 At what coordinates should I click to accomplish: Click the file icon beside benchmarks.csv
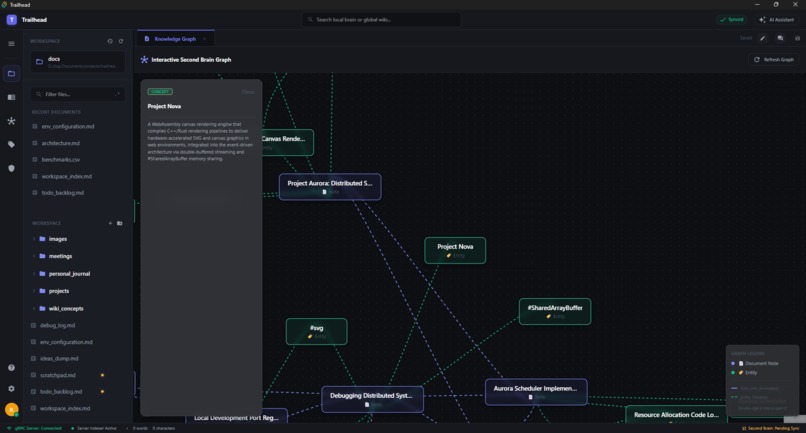point(35,159)
